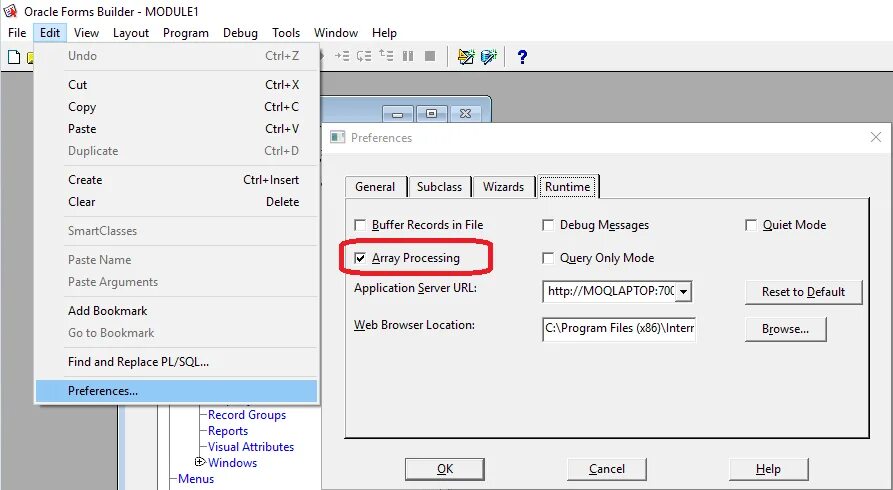Open the Program menu
Image resolution: width=893 pixels, height=490 pixels.
coord(186,33)
